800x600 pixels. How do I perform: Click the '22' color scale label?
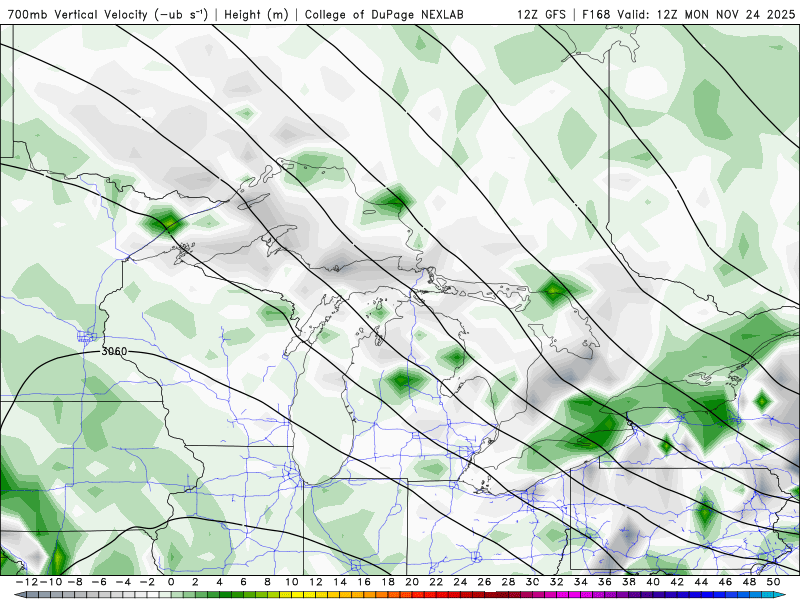click(x=436, y=582)
